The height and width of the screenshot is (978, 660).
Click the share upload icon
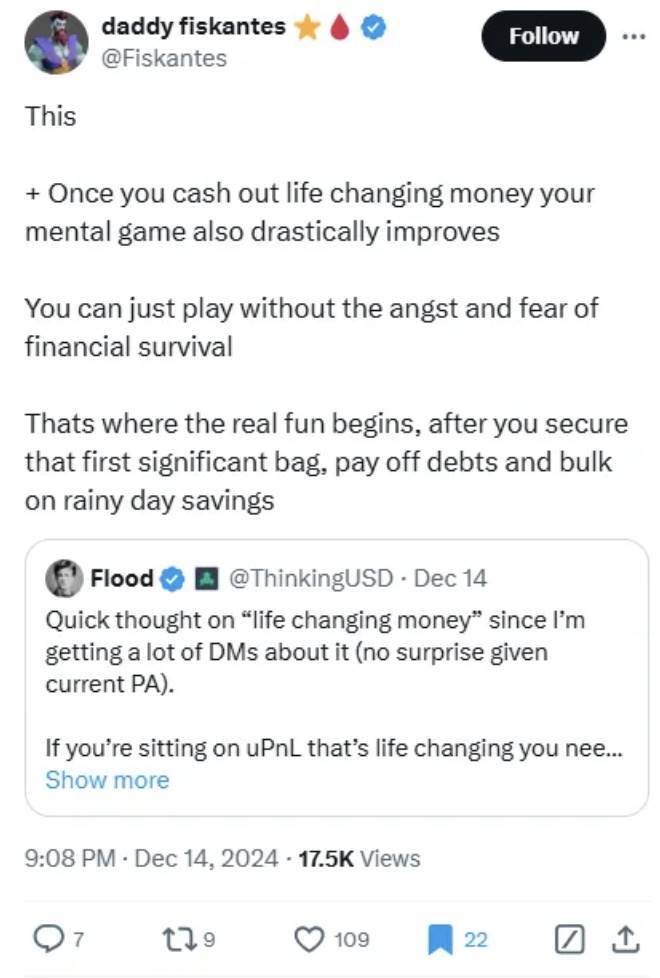click(x=624, y=938)
